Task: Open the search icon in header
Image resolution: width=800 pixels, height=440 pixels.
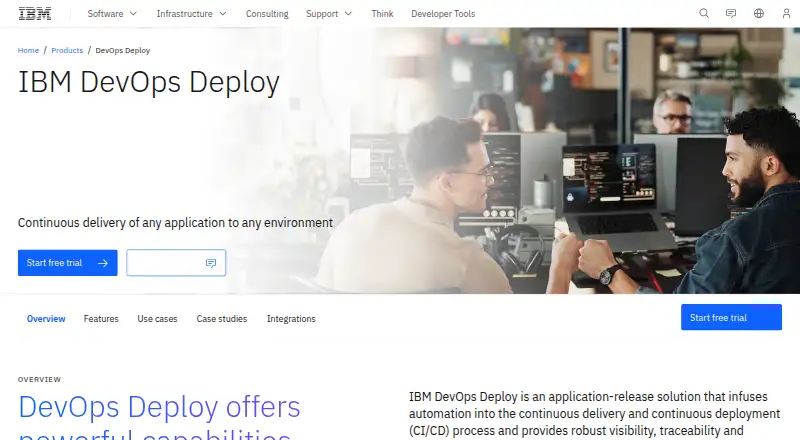Action: 704,13
